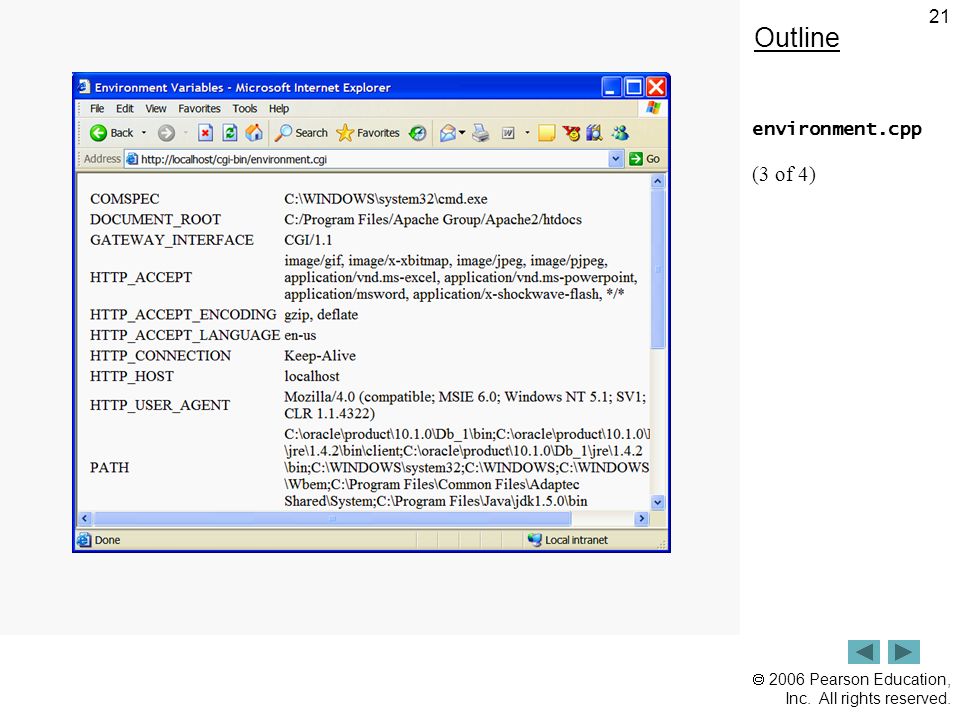Click the Internet Explorer icon in title bar

point(84,87)
